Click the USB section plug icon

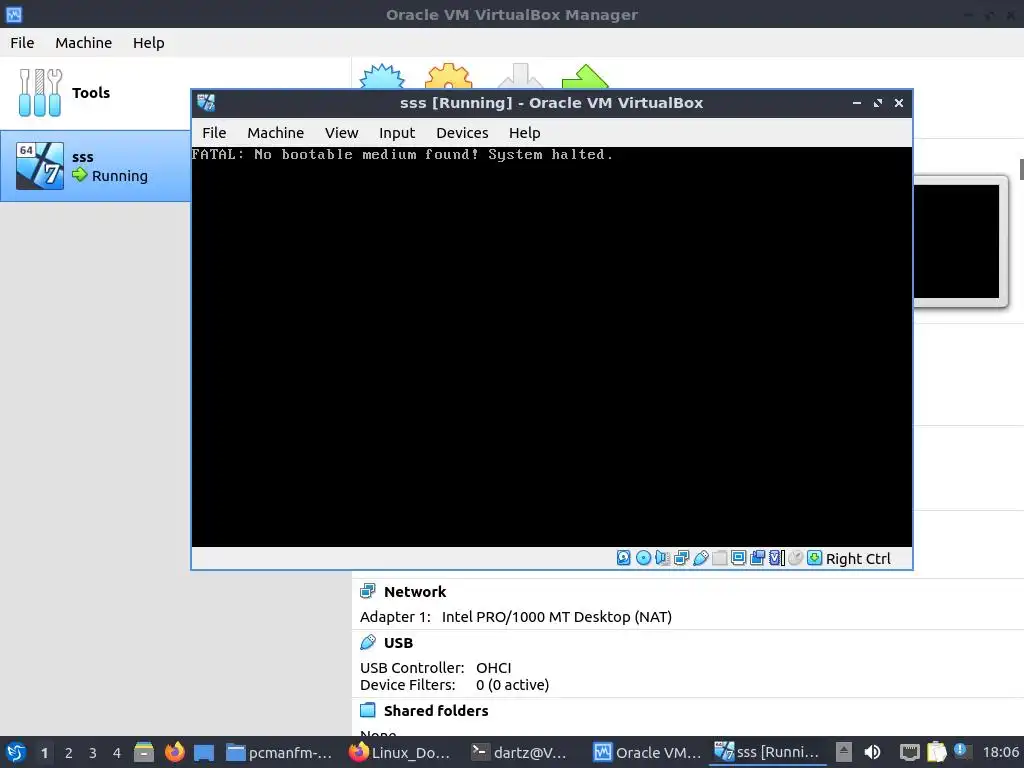pos(368,642)
